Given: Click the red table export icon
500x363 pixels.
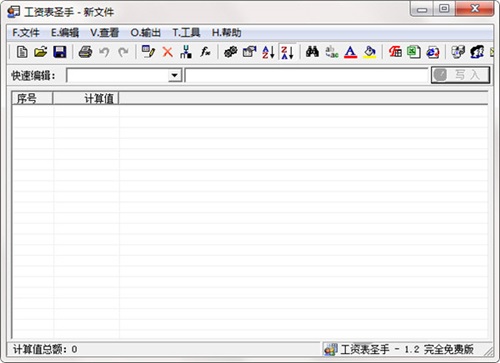Looking at the screenshot, I should 395,52.
